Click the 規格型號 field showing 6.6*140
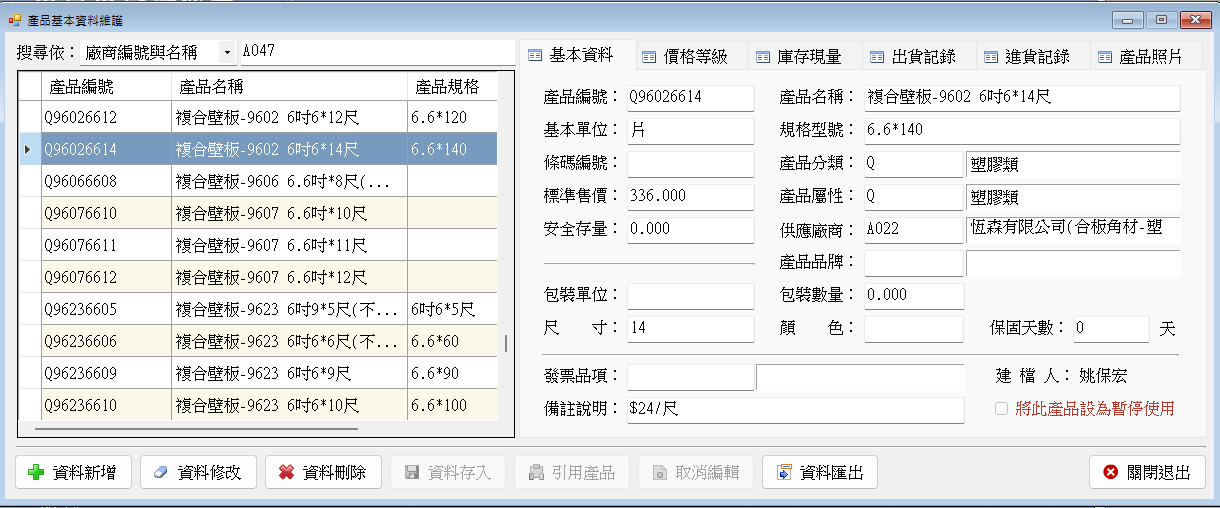Screen dimensions: 1220x508 (1022, 131)
